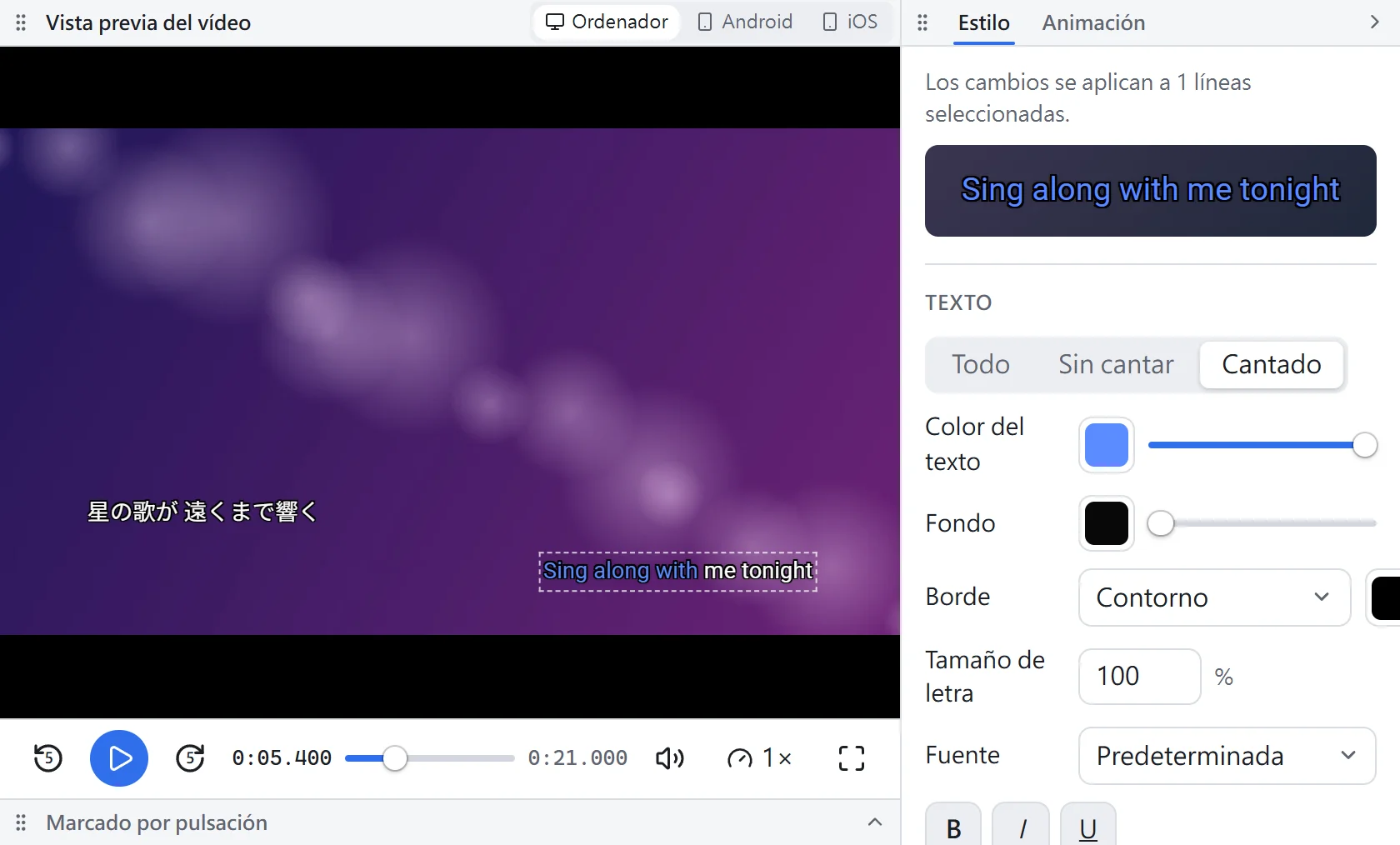This screenshot has height=845, width=1400.
Task: Toggle bold formatting B
Action: [953, 824]
